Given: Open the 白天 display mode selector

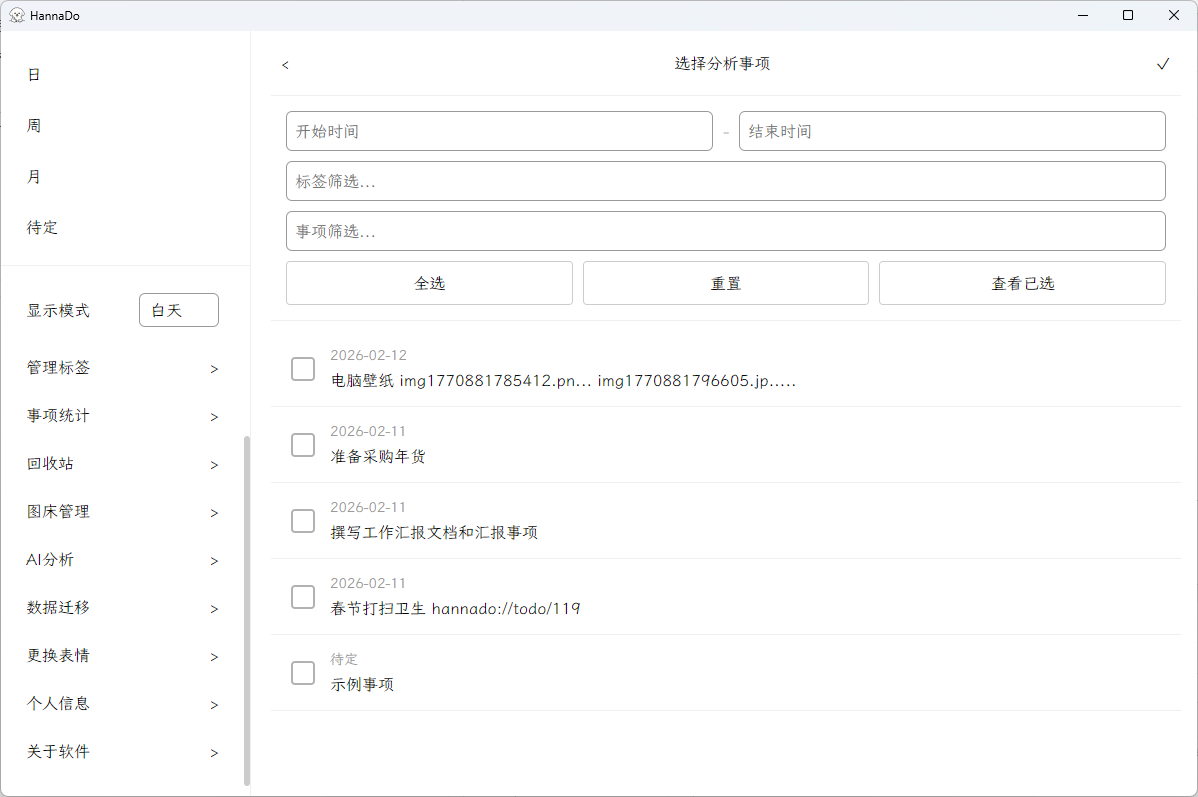Looking at the screenshot, I should [178, 310].
